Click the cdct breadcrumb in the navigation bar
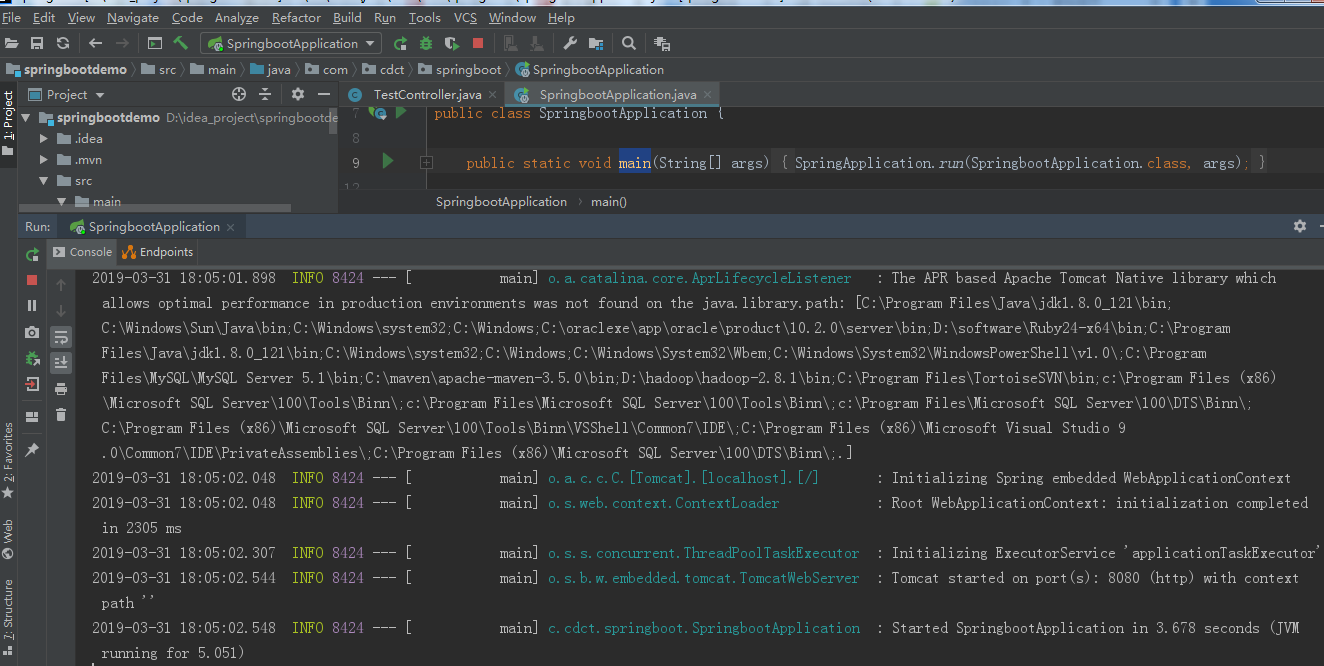The image size is (1324, 666). (x=383, y=69)
